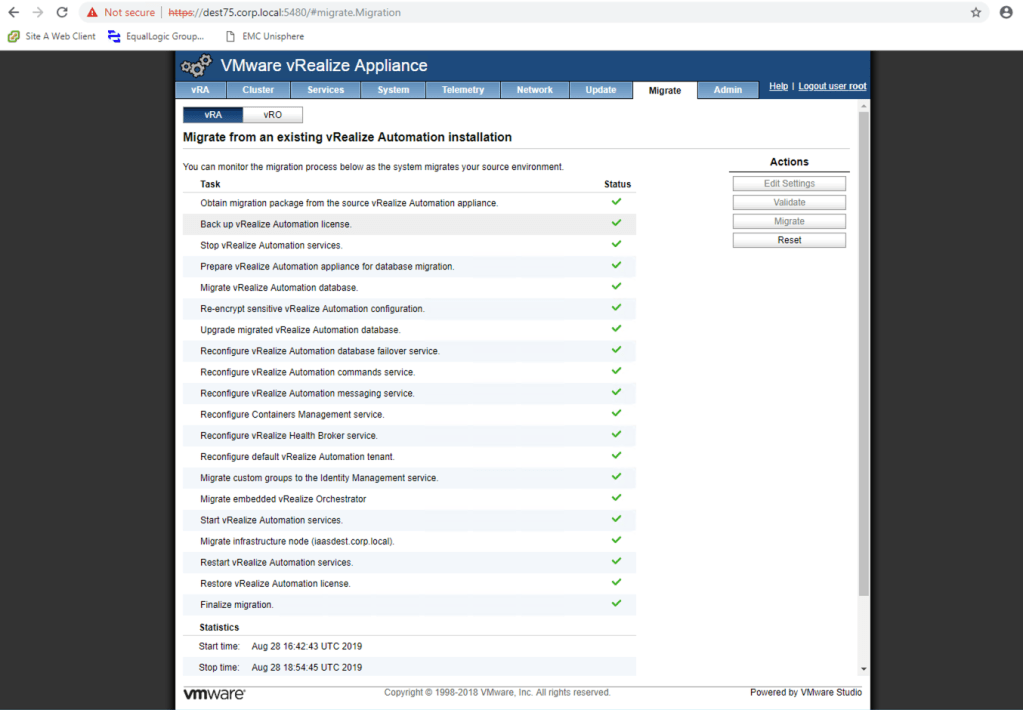Click the Not secure warning icon
Image resolution: width=1023 pixels, height=710 pixels.
point(92,12)
